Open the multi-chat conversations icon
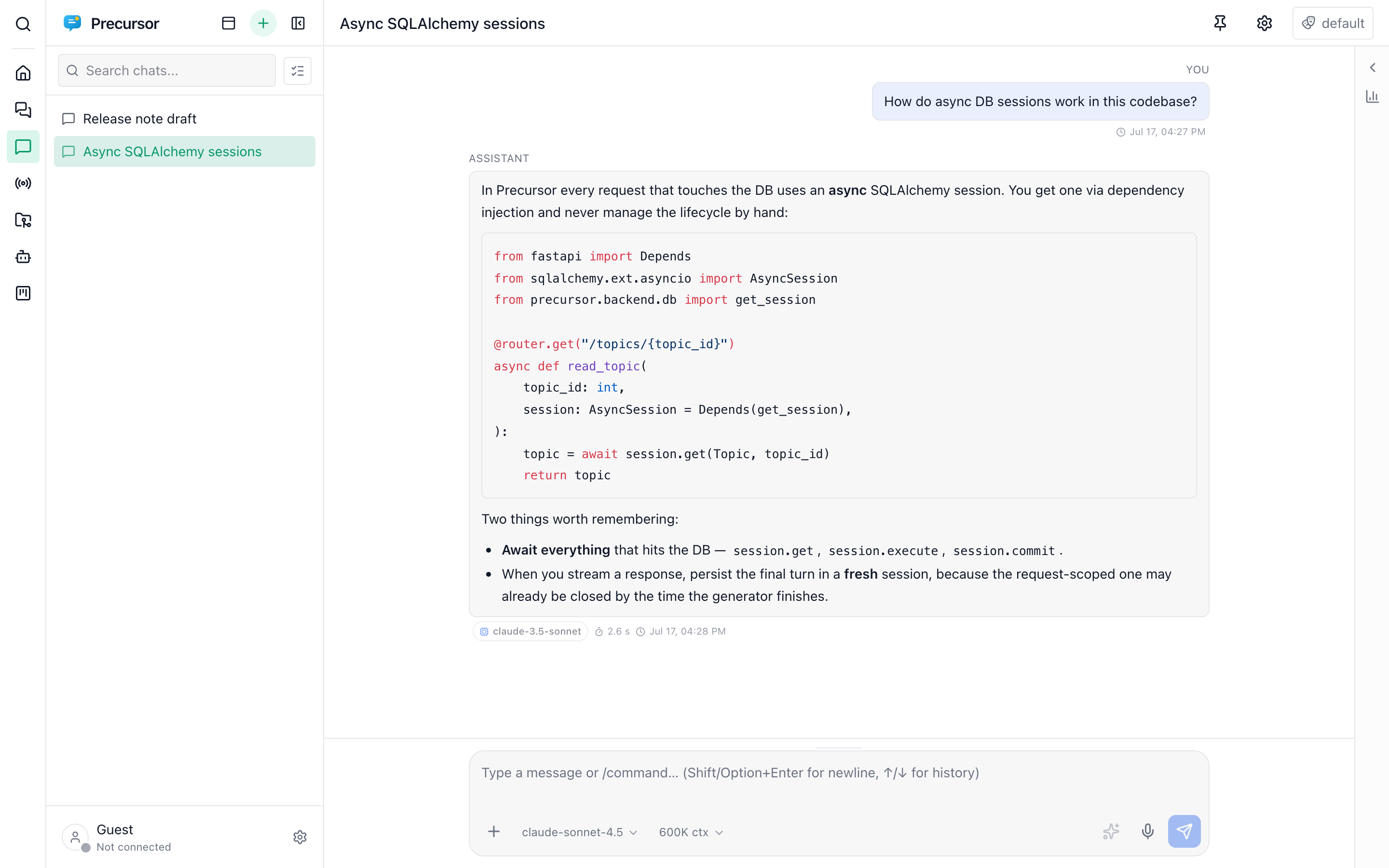 [x=23, y=109]
